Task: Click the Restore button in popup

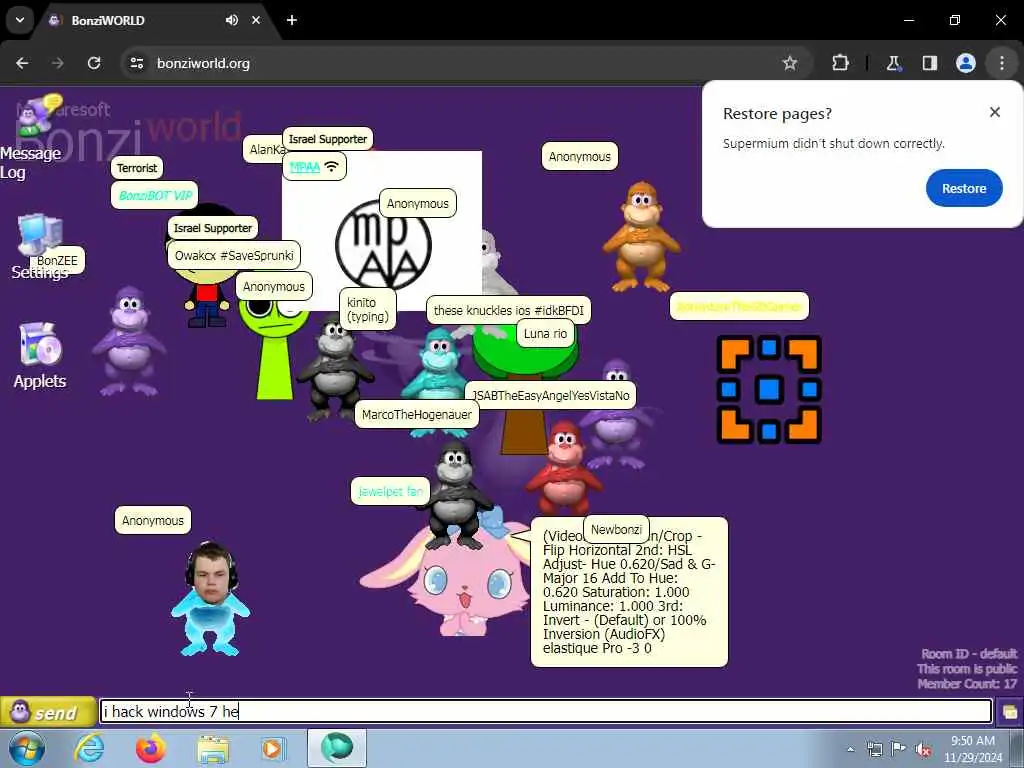Action: click(x=963, y=188)
